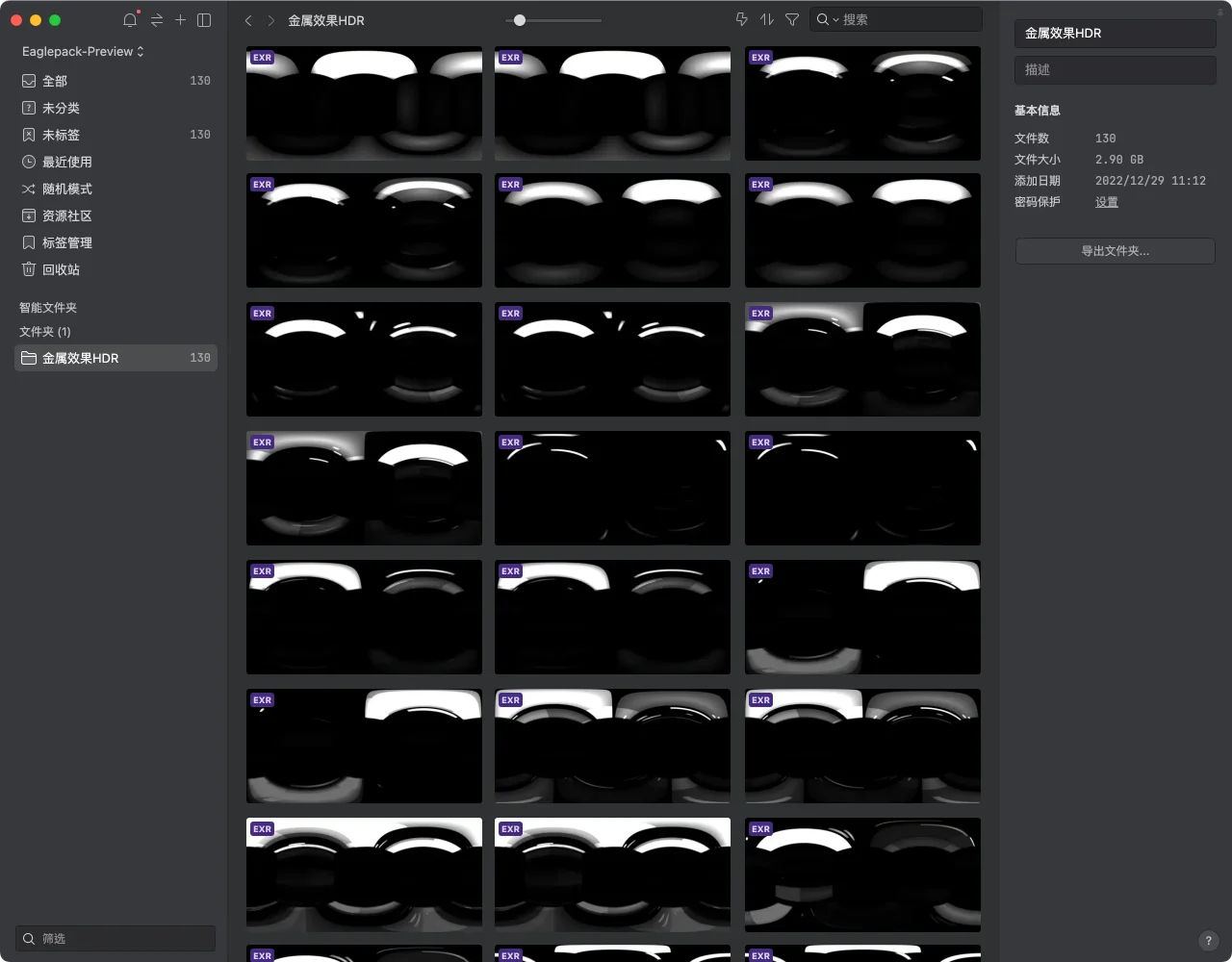Select 未分类 in the sidebar
The width and height of the screenshot is (1232, 962).
point(115,108)
